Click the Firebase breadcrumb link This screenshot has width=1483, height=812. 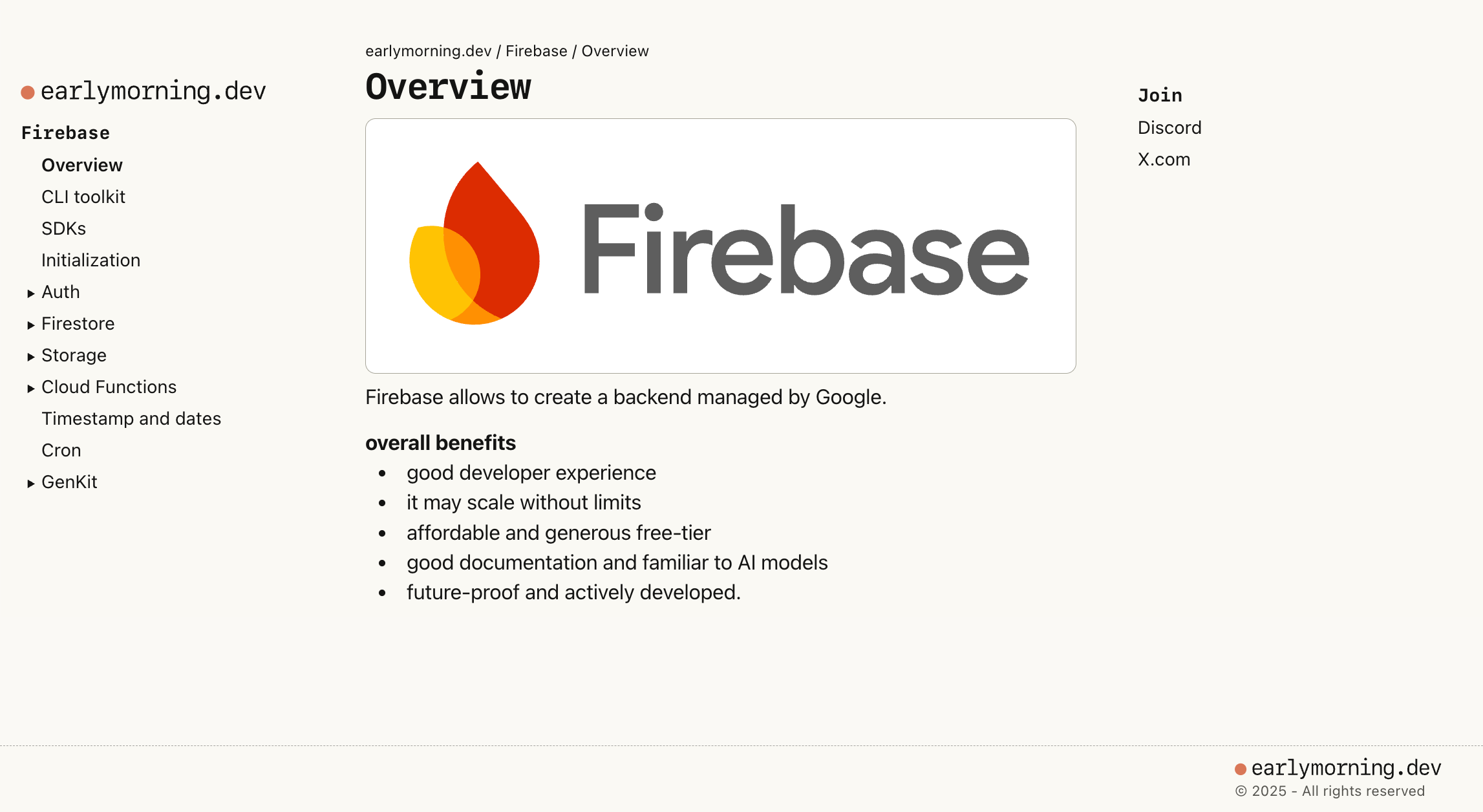tap(537, 51)
